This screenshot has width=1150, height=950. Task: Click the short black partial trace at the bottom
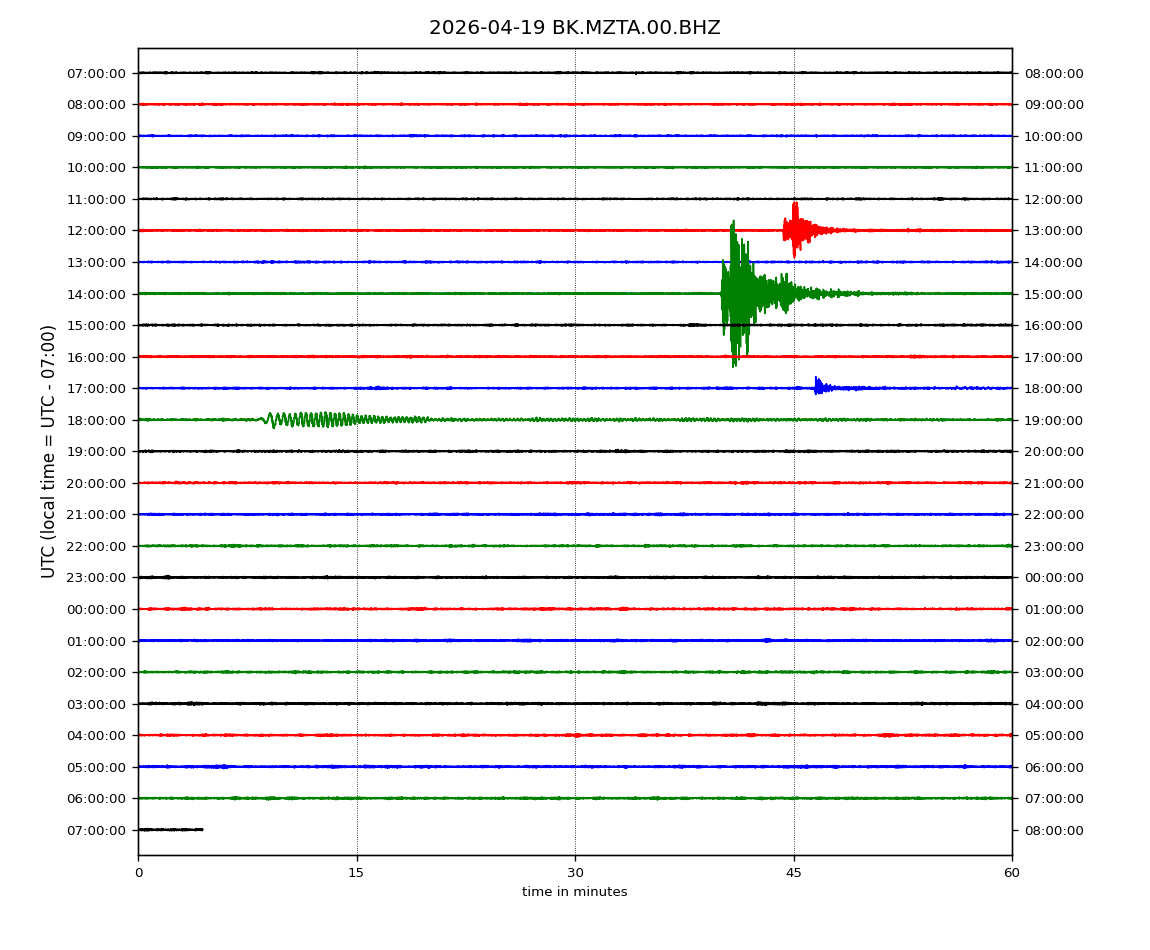click(x=170, y=829)
